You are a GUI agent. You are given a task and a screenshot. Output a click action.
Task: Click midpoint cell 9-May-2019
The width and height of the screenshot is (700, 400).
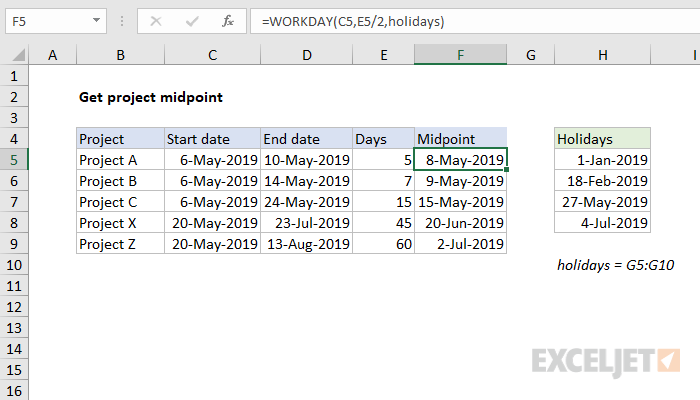(x=461, y=181)
